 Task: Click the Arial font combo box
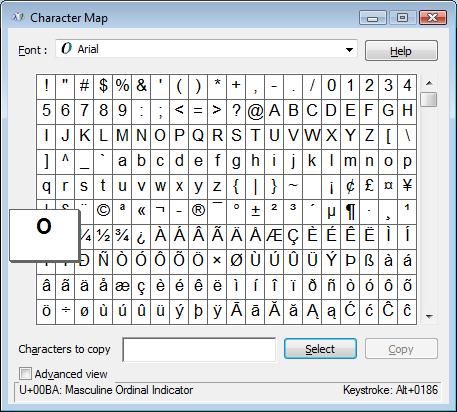(x=206, y=49)
